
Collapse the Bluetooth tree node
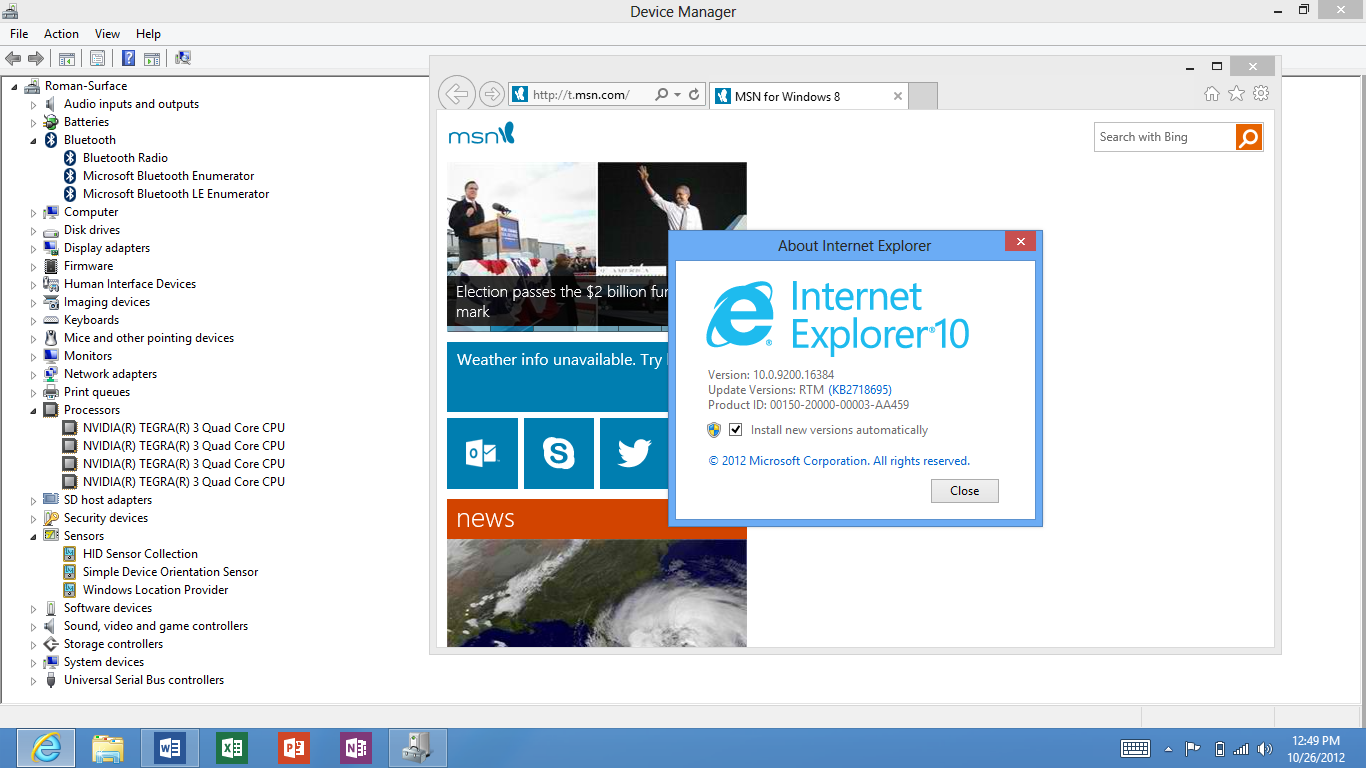(33, 140)
